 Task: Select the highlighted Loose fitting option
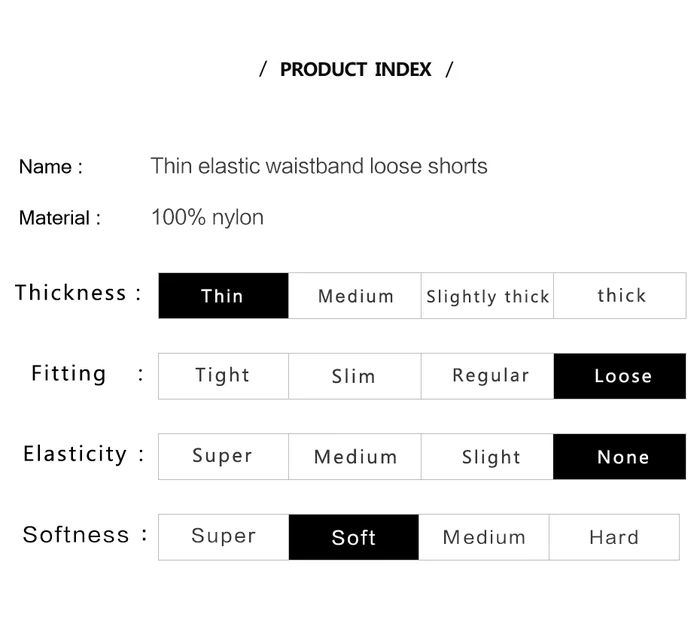(620, 376)
